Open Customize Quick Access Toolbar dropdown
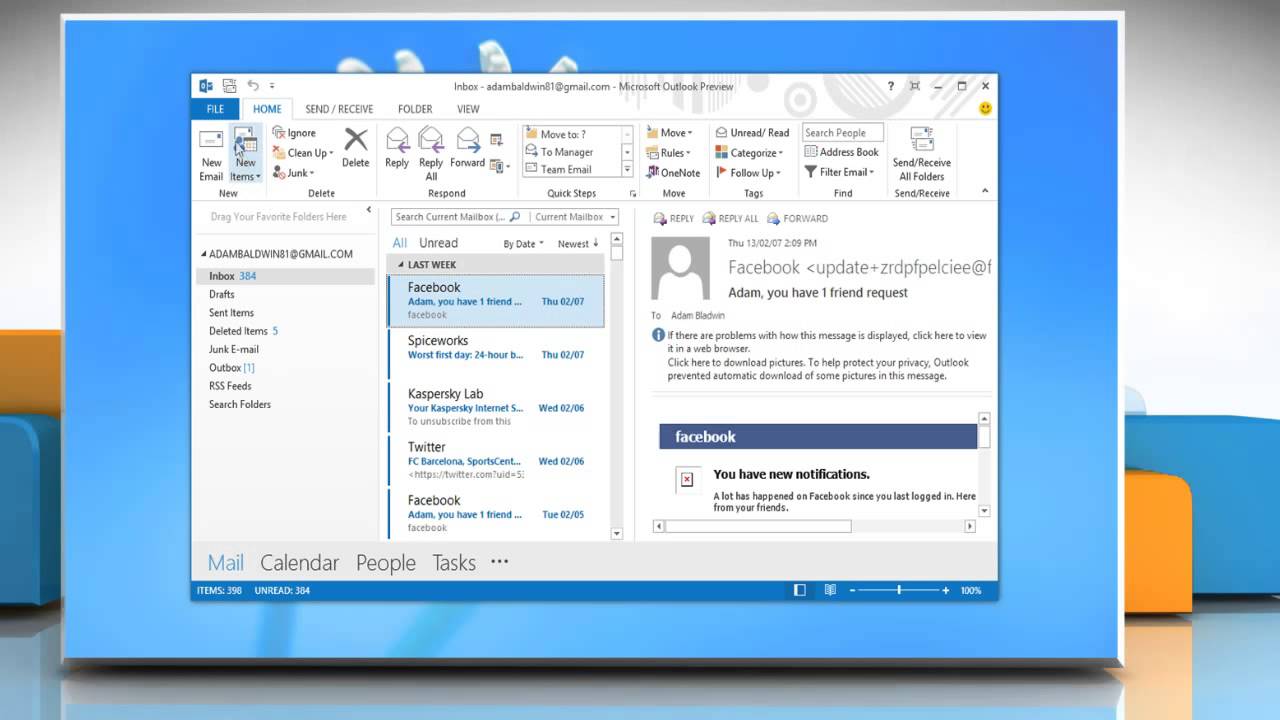Screen dimensions: 1280x720 [x=272, y=86]
